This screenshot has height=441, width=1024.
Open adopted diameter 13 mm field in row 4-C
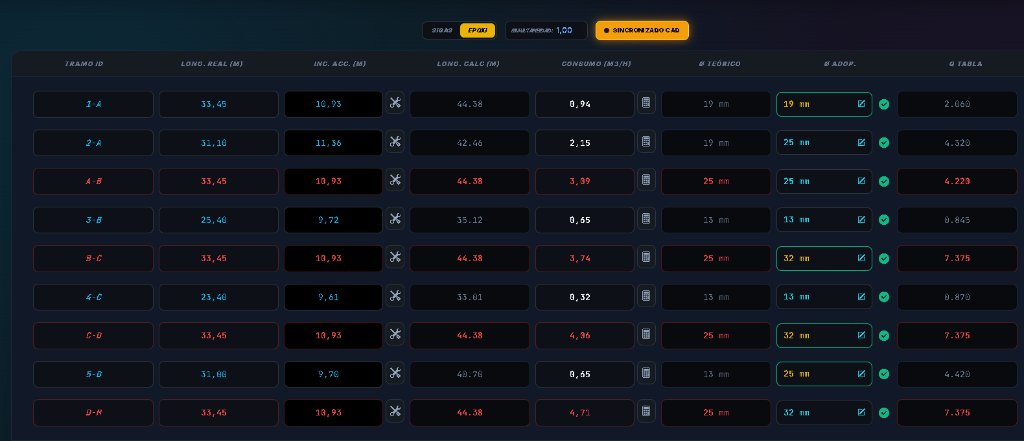(x=824, y=297)
